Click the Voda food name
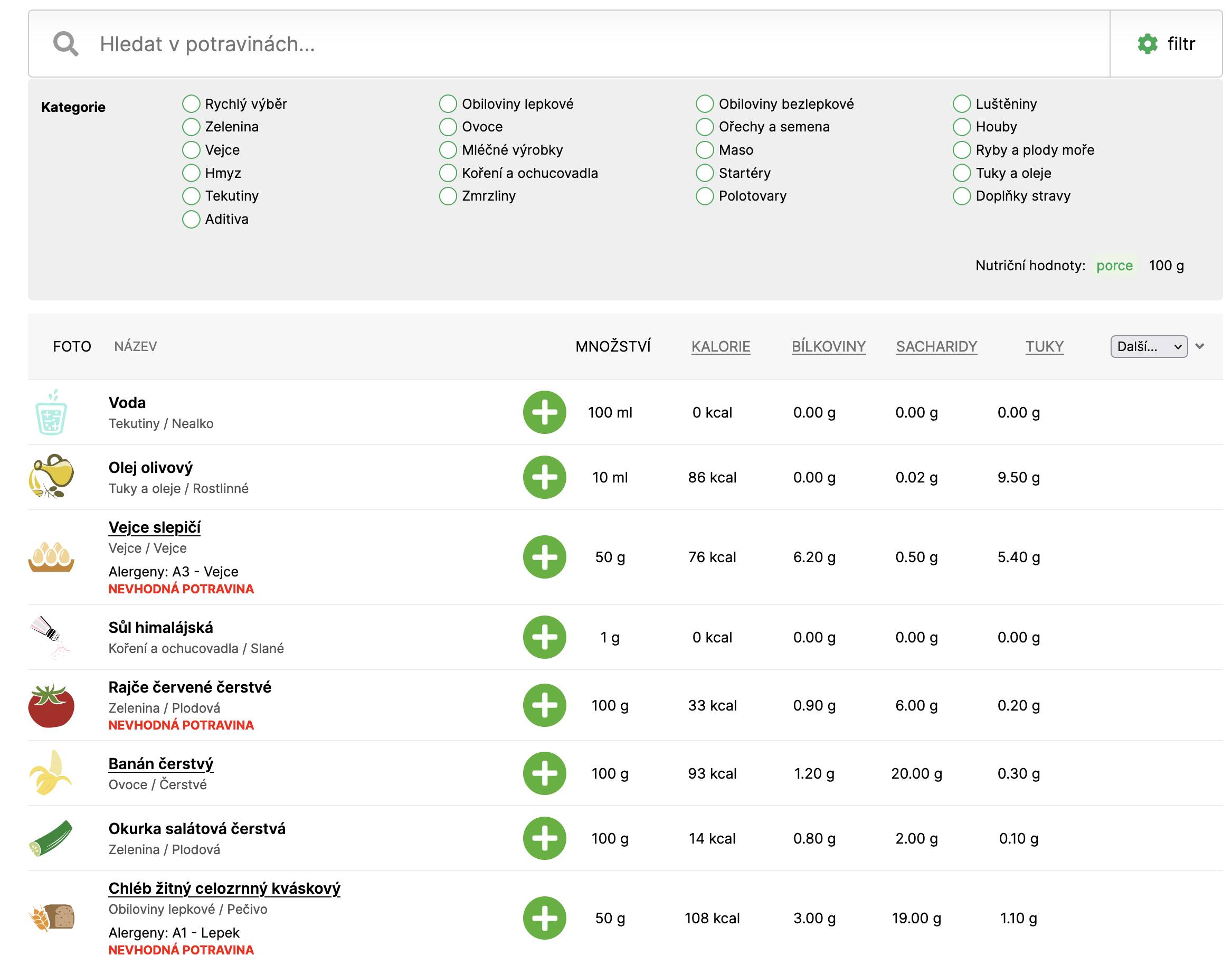 (x=127, y=403)
